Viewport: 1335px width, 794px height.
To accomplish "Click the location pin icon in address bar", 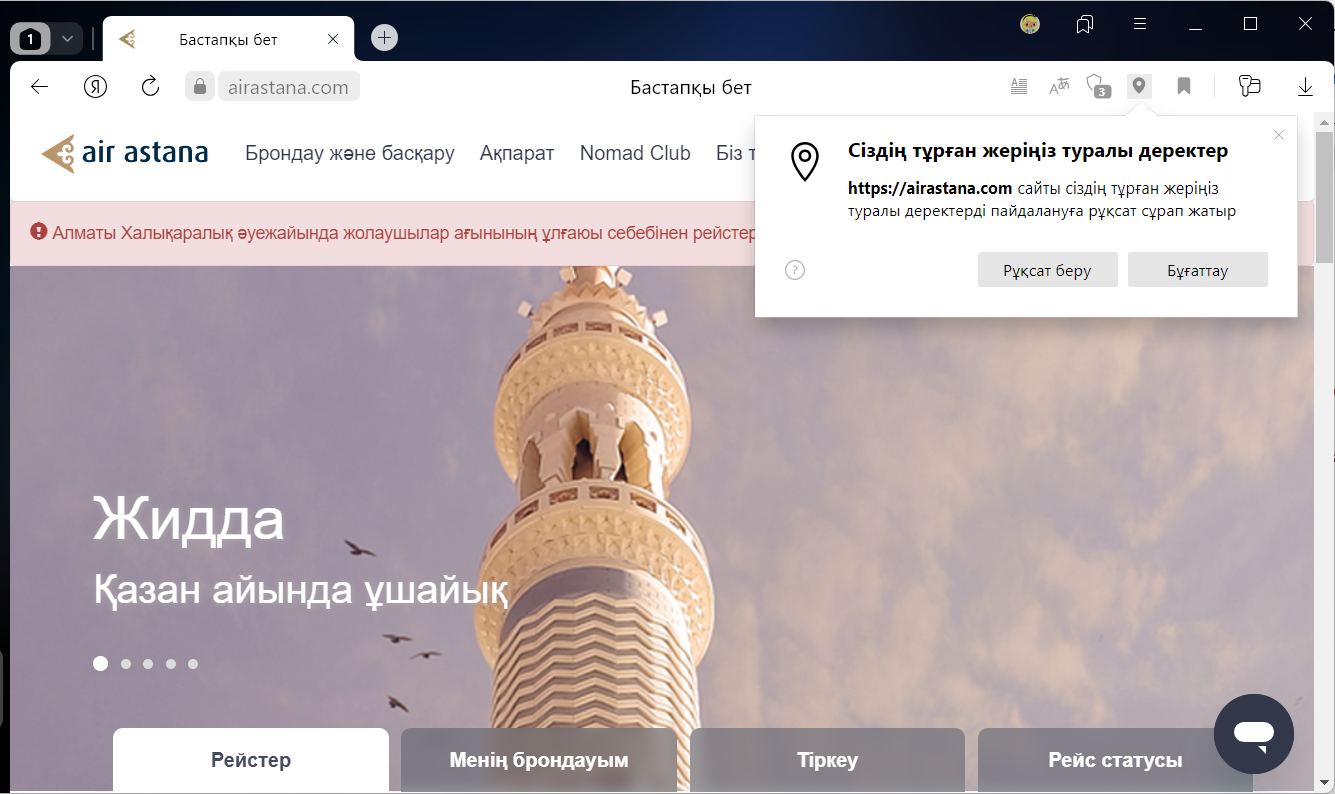I will click(x=1138, y=87).
